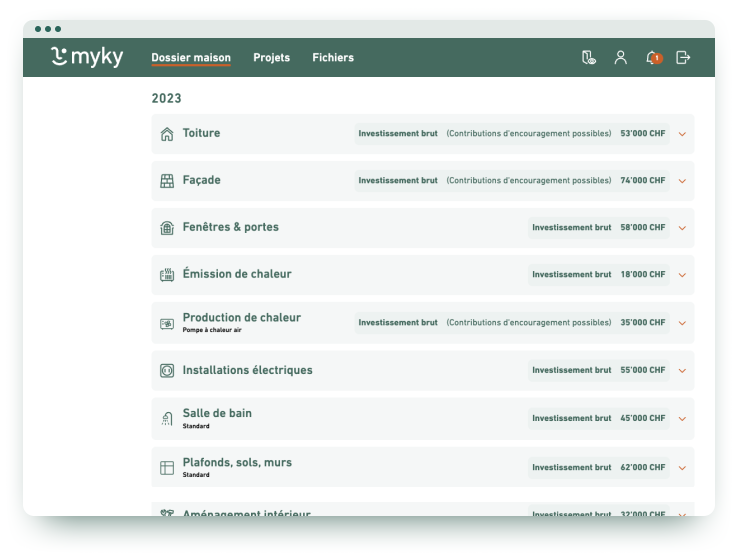
Task: Open the user profile icon
Action: (x=621, y=57)
